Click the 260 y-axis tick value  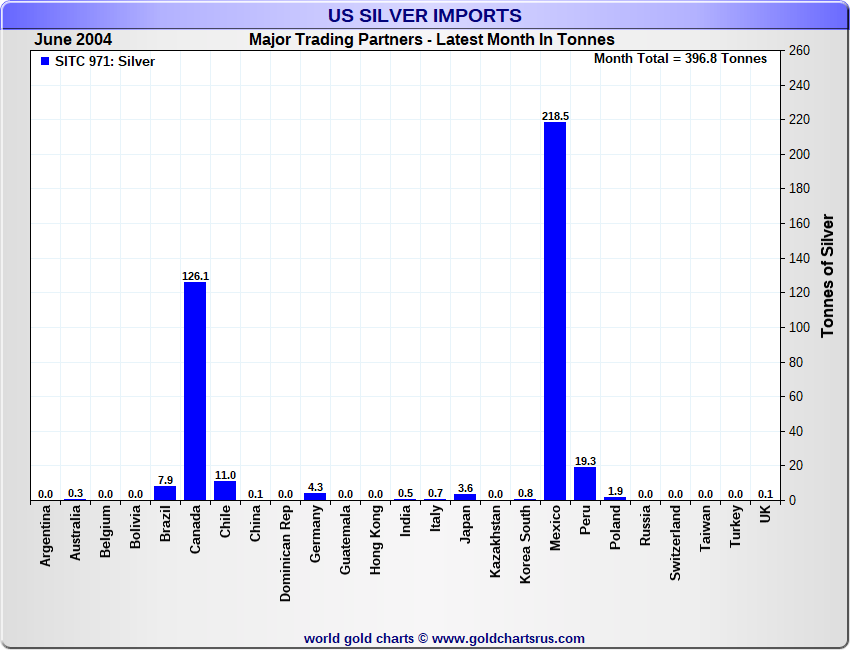799,50
